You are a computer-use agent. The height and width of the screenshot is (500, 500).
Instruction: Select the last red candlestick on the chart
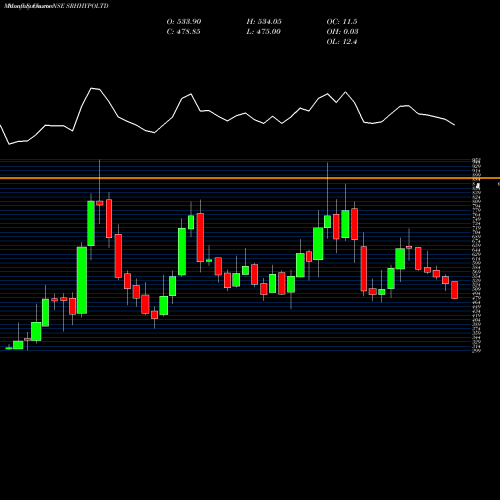tap(455, 290)
